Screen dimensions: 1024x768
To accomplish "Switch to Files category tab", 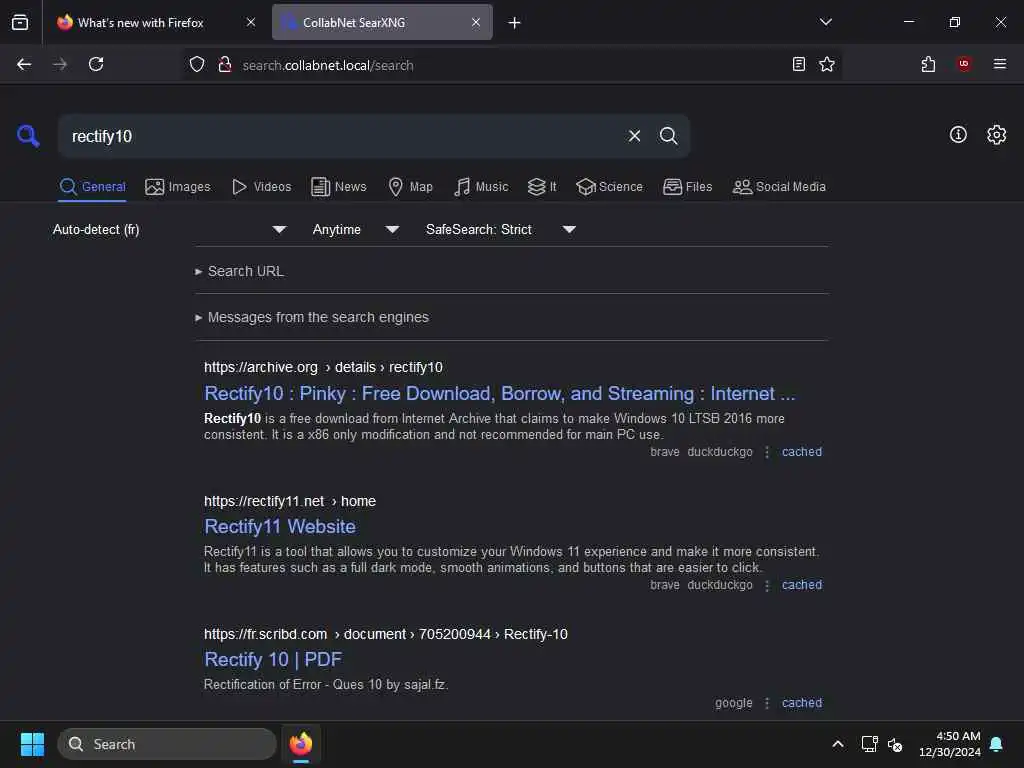I will pyautogui.click(x=687, y=187).
